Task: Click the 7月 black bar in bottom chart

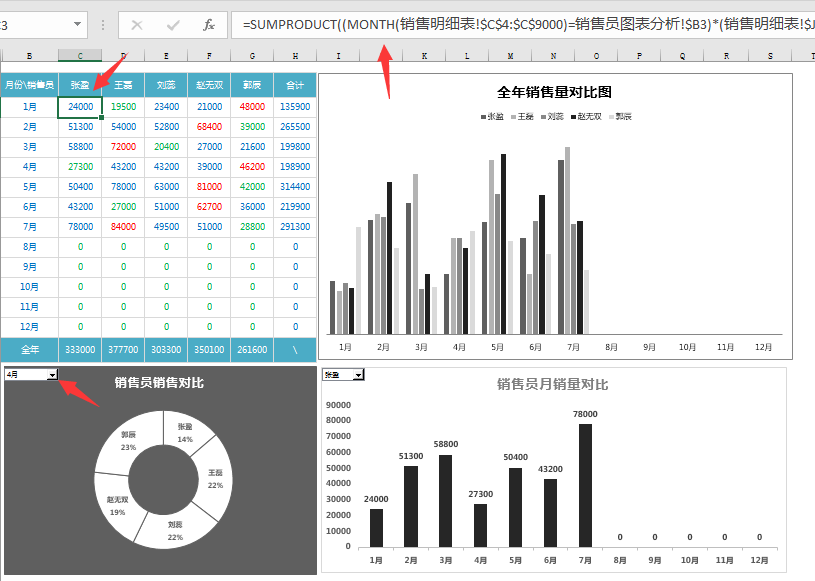Action: [585, 485]
